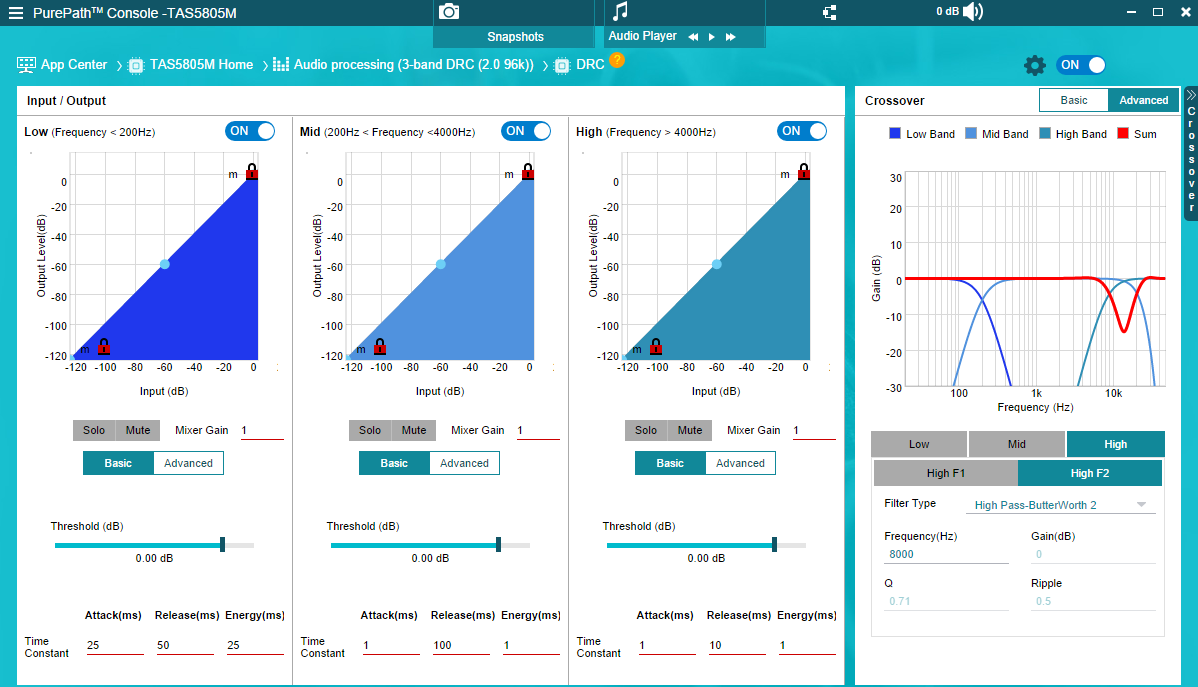Solo the Mid band
This screenshot has height=687, width=1198.
click(370, 430)
